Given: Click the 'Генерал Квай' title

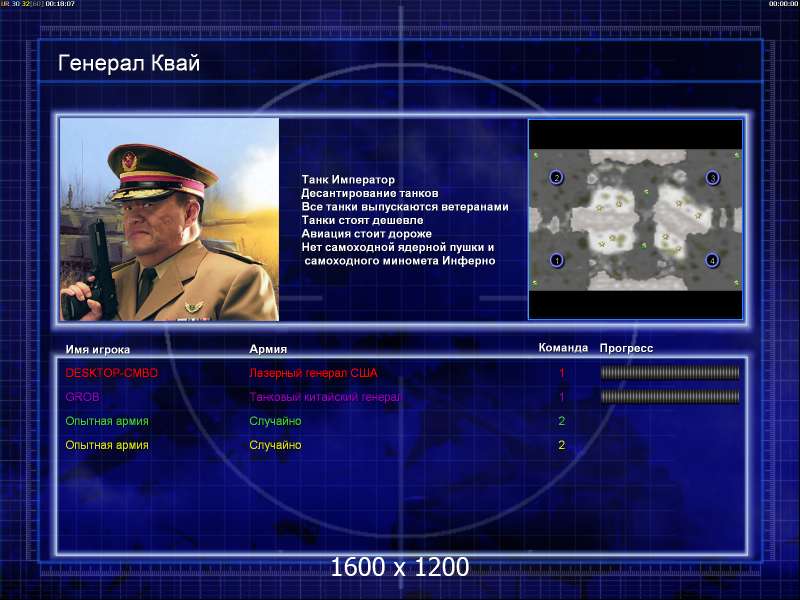Looking at the screenshot, I should pos(129,63).
